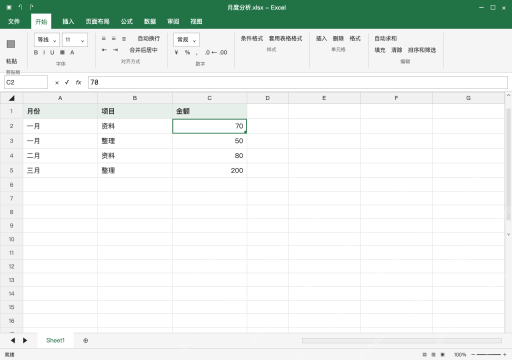Add a new sheet with plus icon
The image size is (512, 360).
[x=86, y=340]
